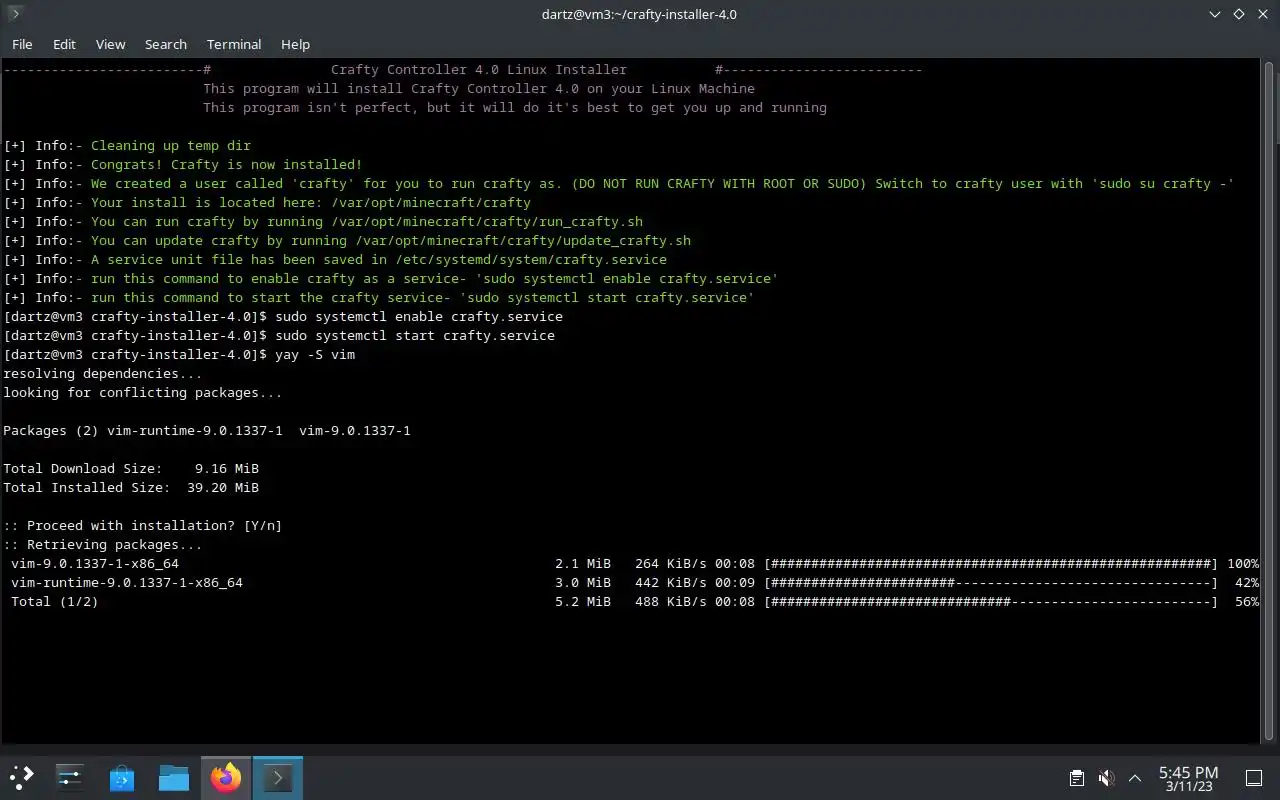
Task: Click the 42% progress bar for vim-runtime
Action: (991, 582)
